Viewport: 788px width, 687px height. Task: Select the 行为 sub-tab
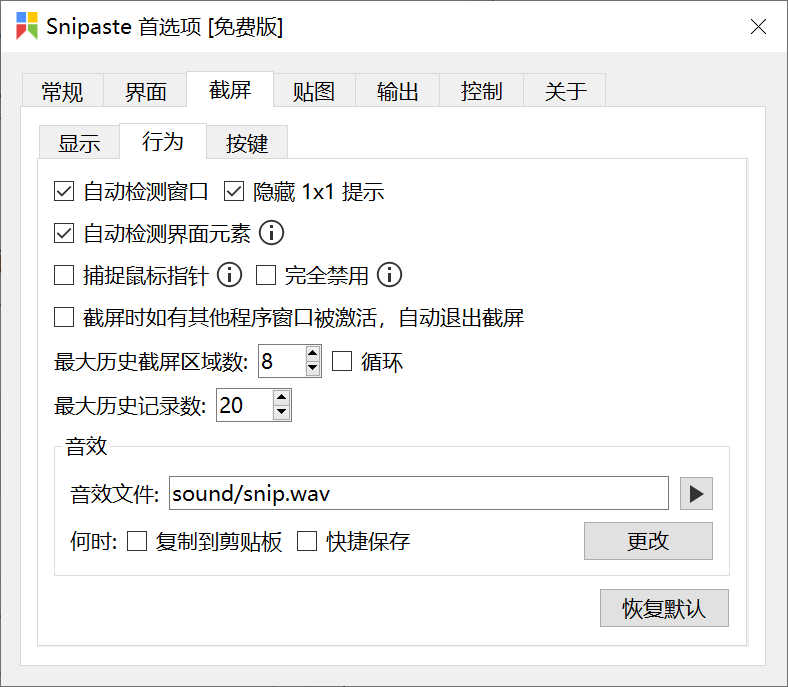click(x=163, y=141)
